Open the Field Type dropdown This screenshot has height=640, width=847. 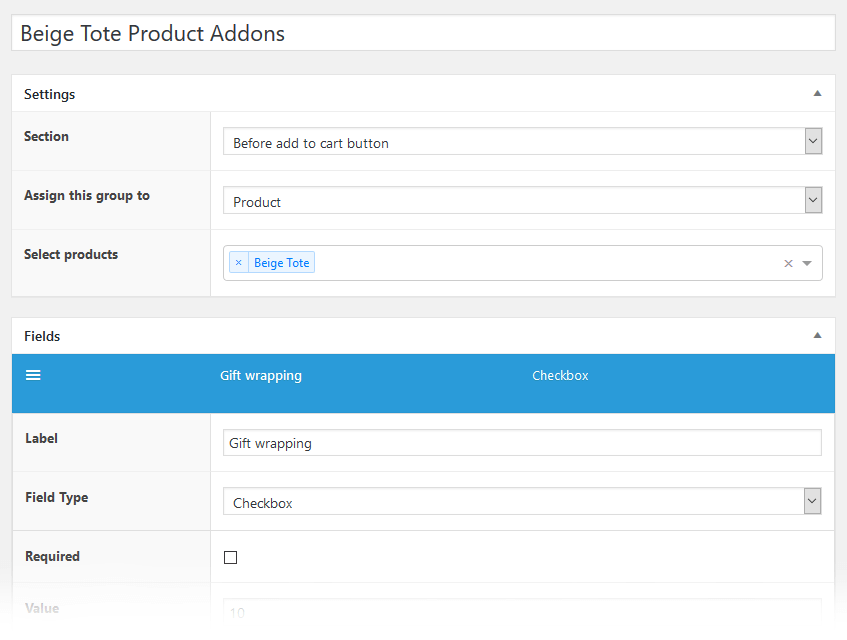coord(522,501)
